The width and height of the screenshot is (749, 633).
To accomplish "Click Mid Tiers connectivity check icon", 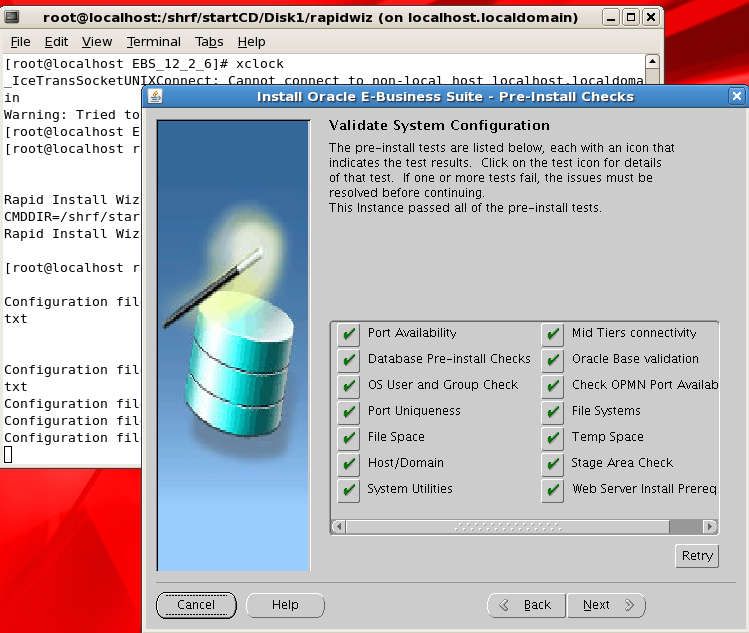I will (553, 334).
